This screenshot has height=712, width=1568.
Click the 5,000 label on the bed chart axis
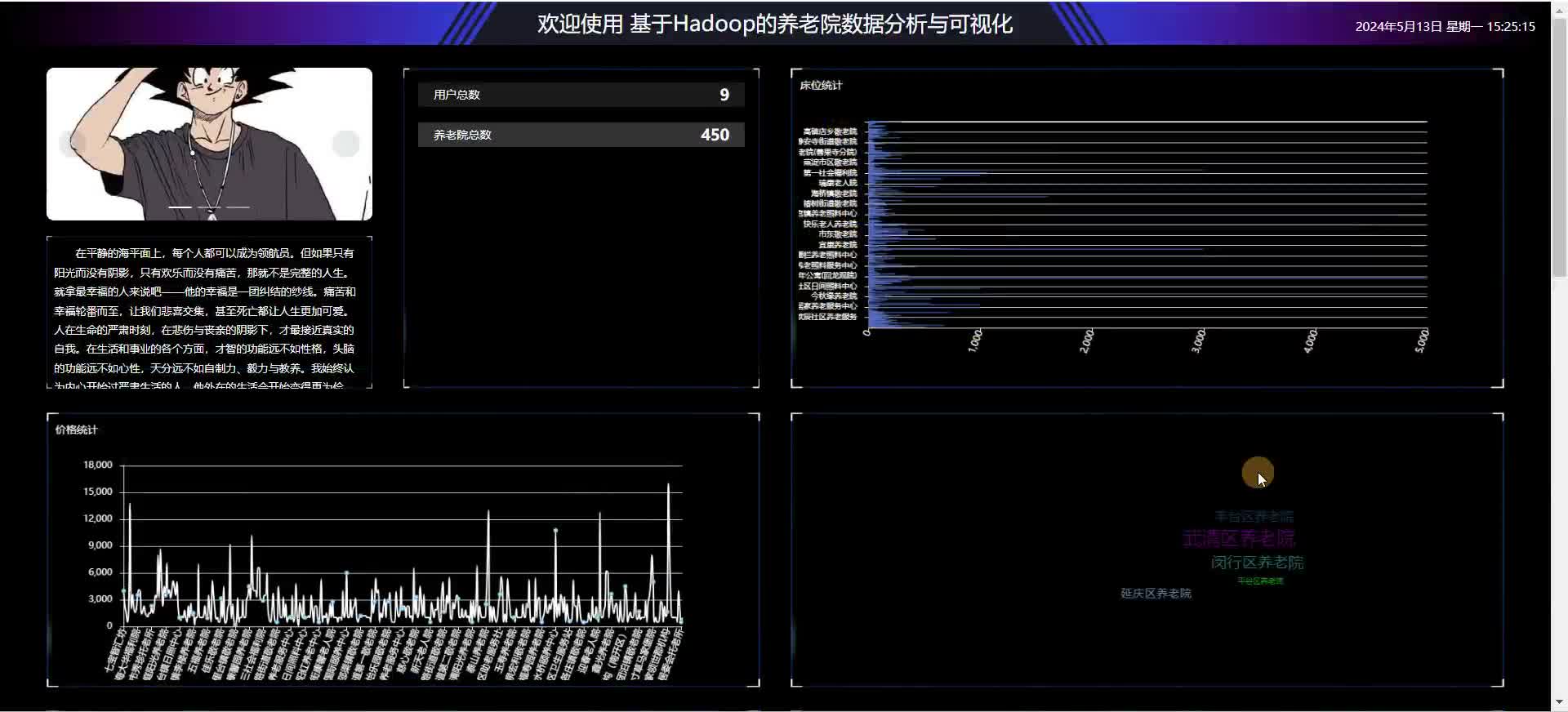1422,340
